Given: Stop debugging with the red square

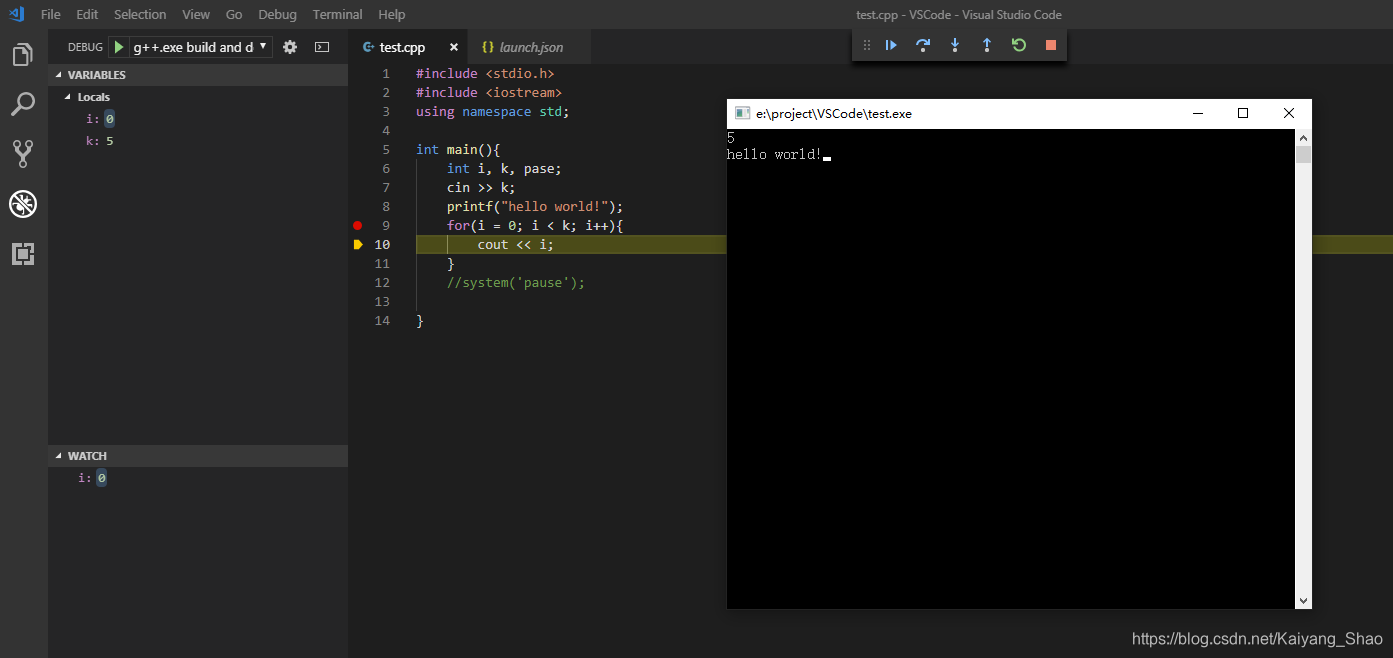Looking at the screenshot, I should 1051,45.
